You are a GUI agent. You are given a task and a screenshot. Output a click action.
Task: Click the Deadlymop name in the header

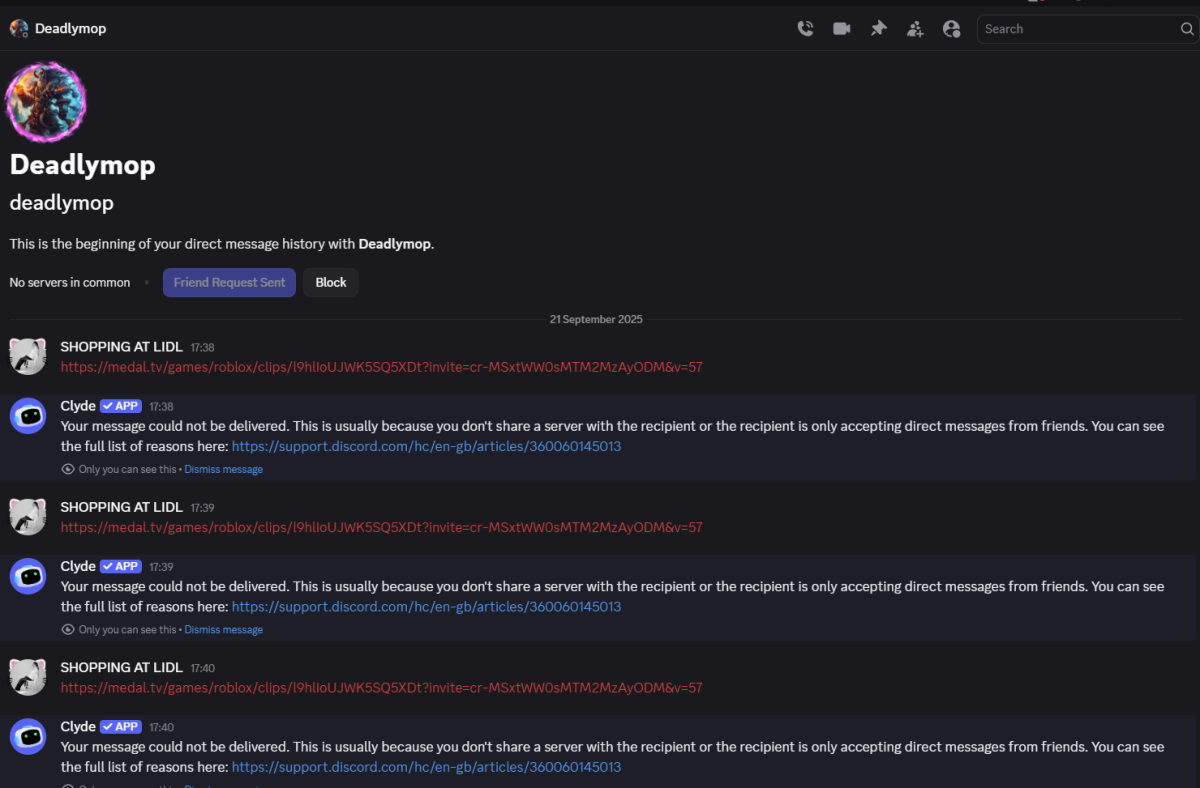point(70,29)
